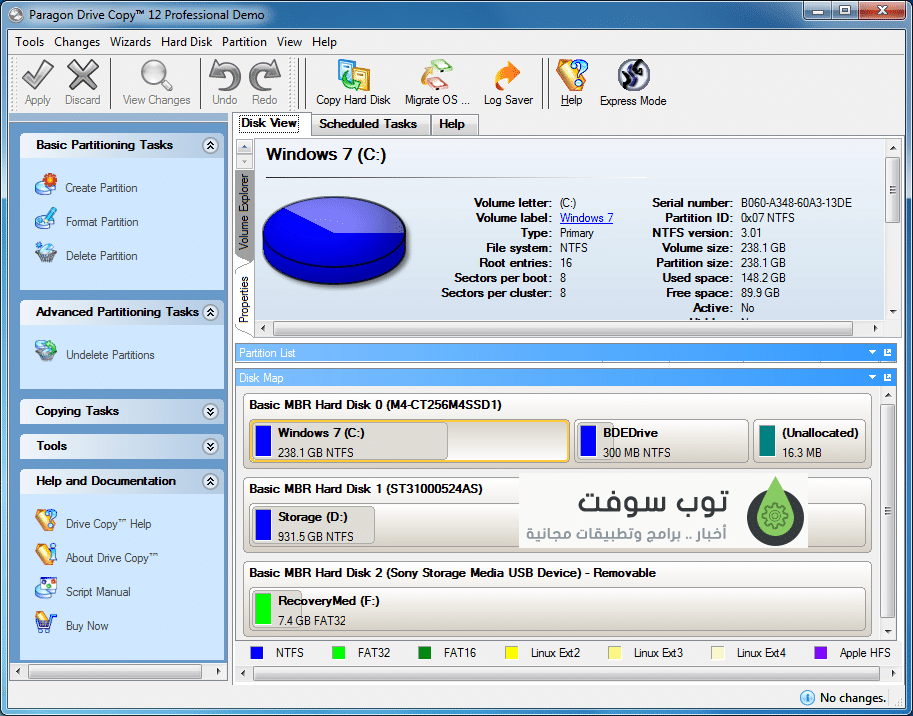Open the Partition List dropdown arrow

[872, 353]
